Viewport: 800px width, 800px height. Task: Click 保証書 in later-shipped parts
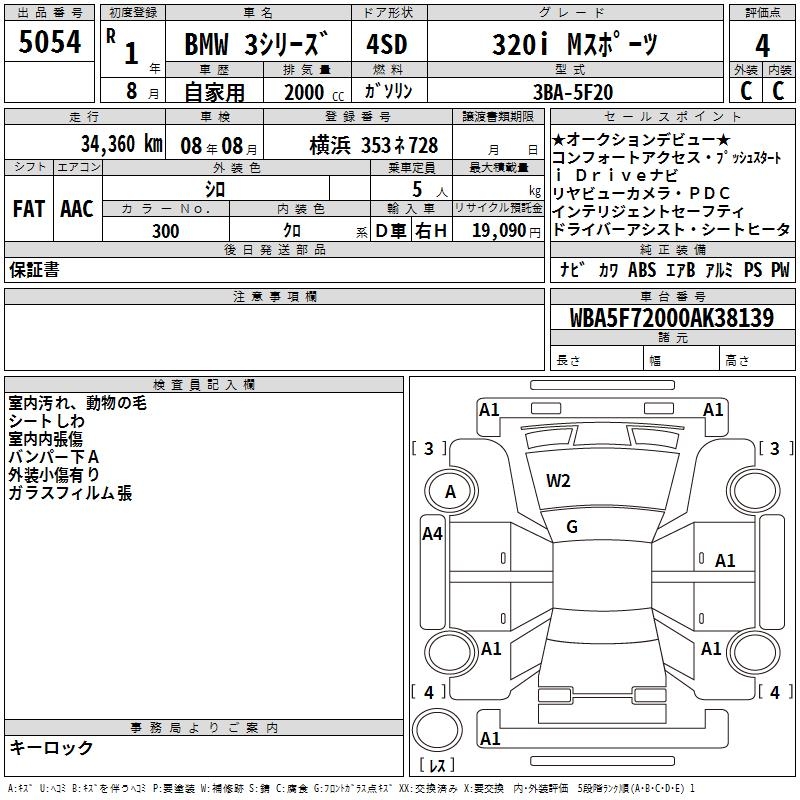pyautogui.click(x=34, y=270)
